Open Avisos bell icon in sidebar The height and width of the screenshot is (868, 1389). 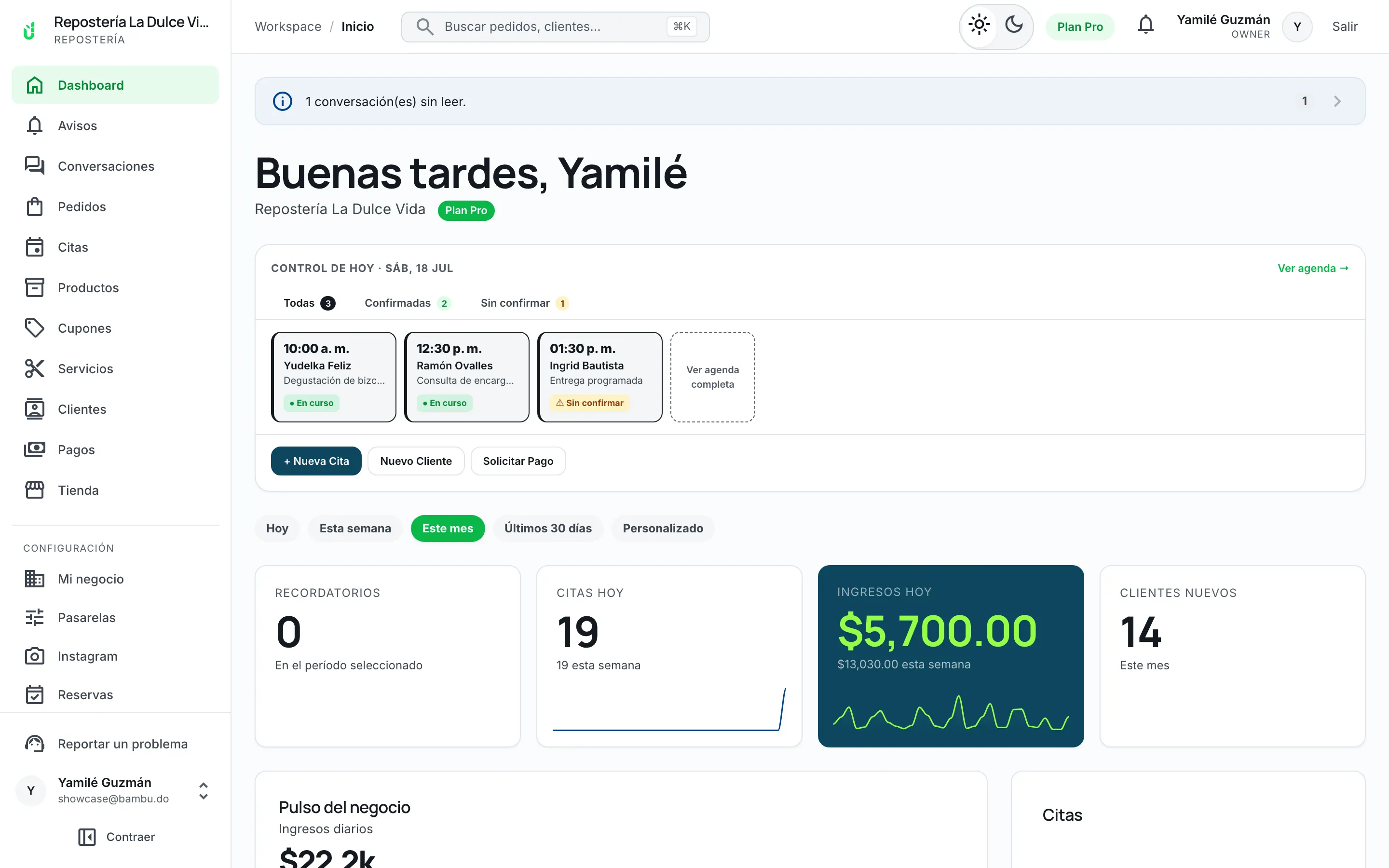coord(34,126)
